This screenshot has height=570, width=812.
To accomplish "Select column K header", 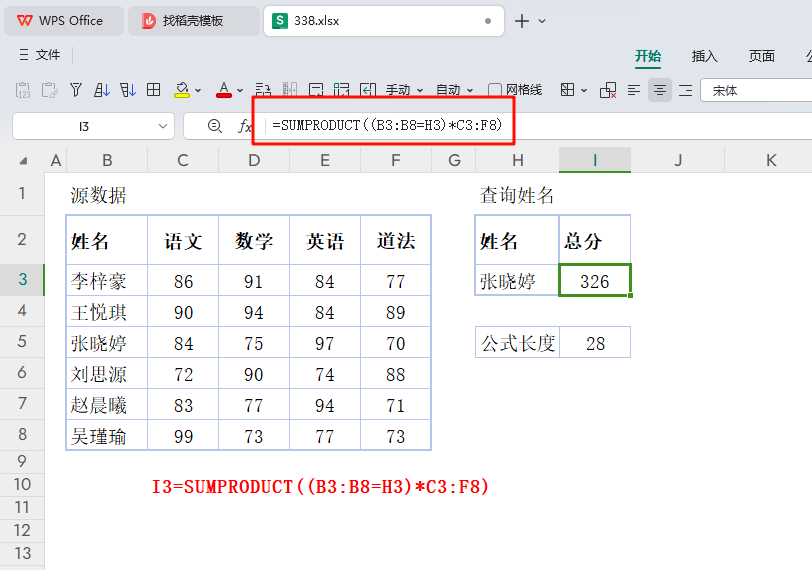I will pos(771,160).
